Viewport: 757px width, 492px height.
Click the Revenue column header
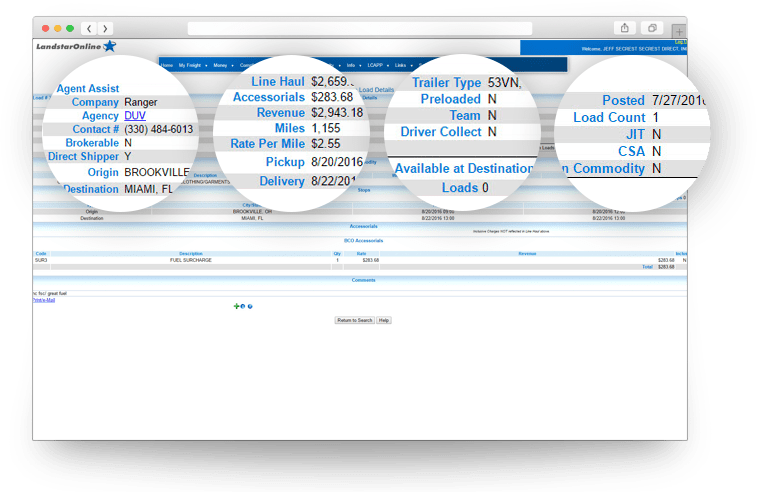[527, 253]
